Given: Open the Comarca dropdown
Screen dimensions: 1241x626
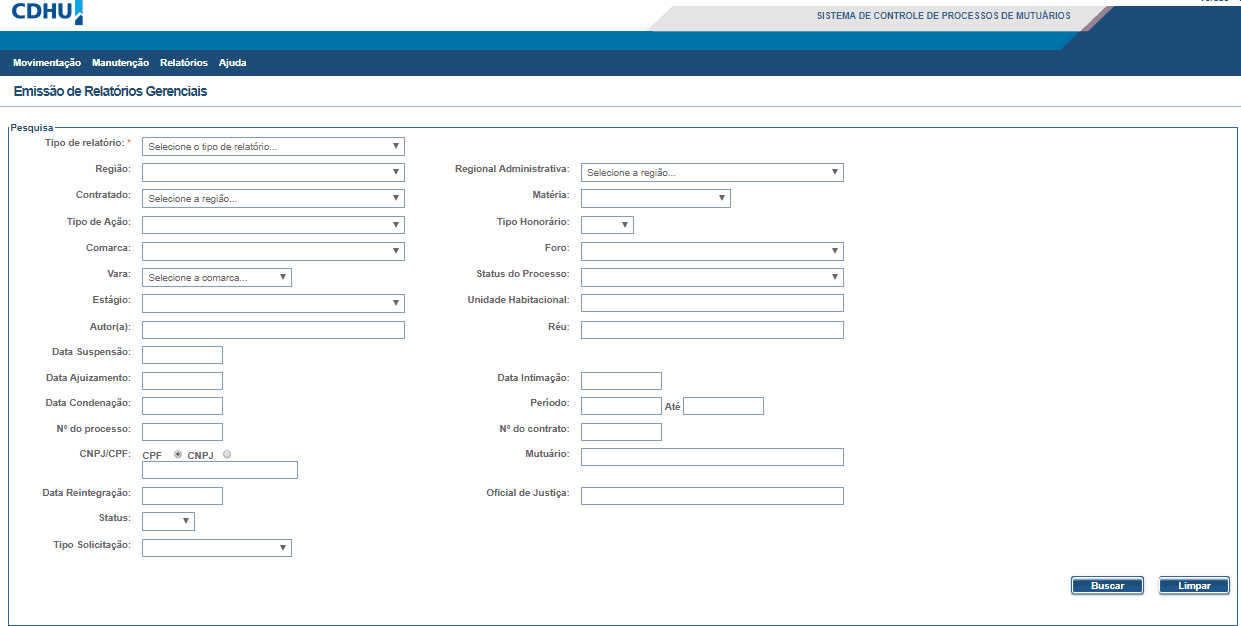Looking at the screenshot, I should 273,250.
